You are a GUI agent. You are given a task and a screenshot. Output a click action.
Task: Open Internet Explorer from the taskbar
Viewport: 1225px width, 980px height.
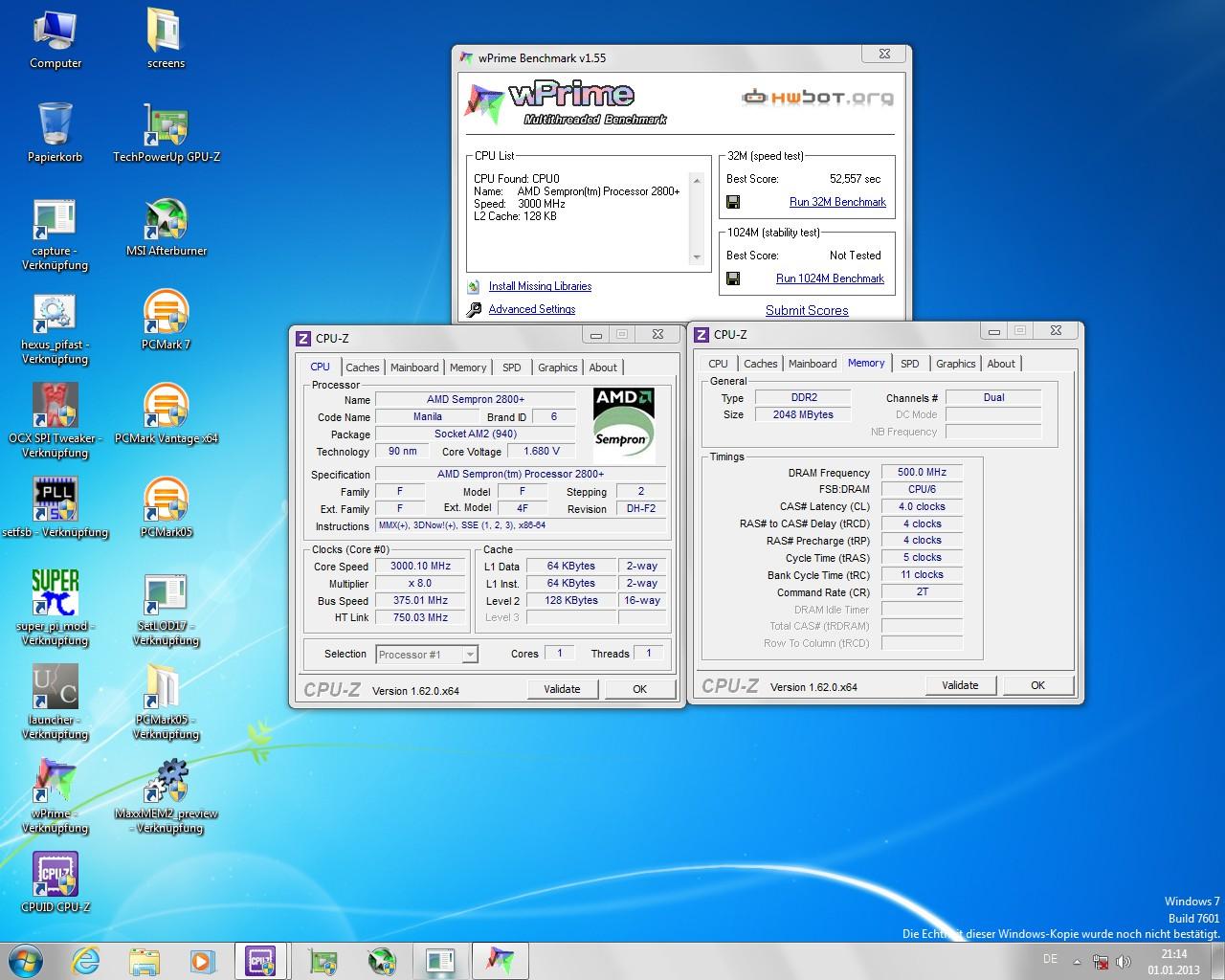click(86, 960)
